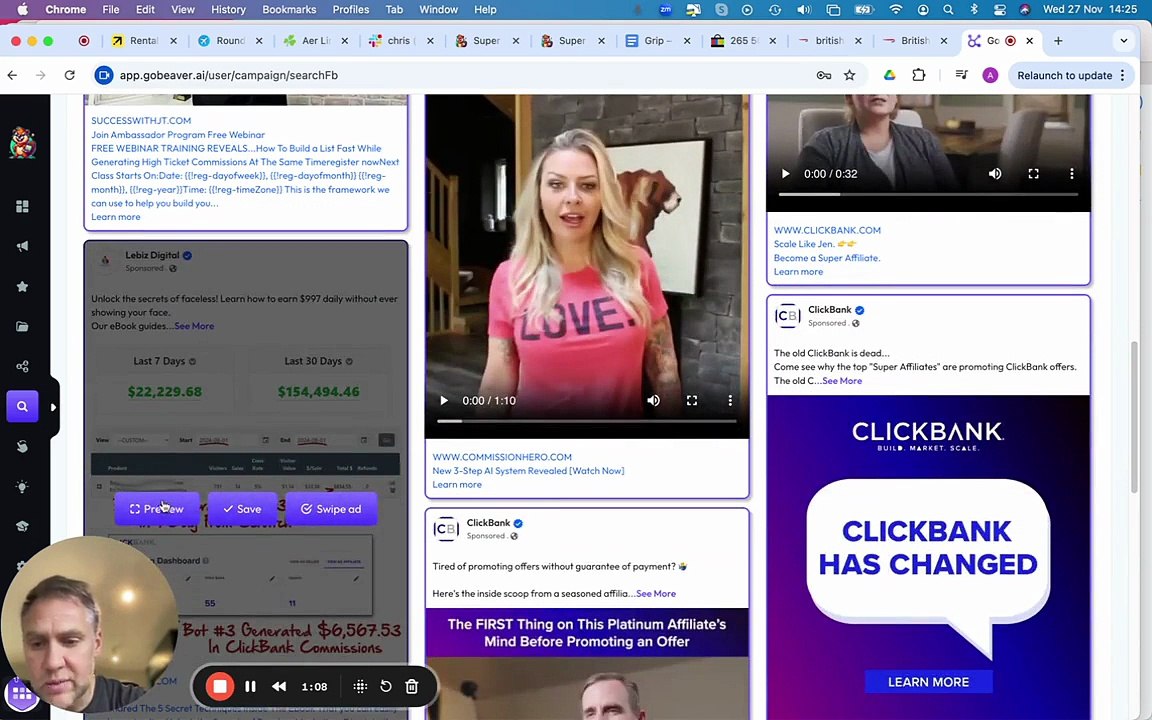Open a new browser tab
The height and width of the screenshot is (720, 1152).
pos(1058,40)
